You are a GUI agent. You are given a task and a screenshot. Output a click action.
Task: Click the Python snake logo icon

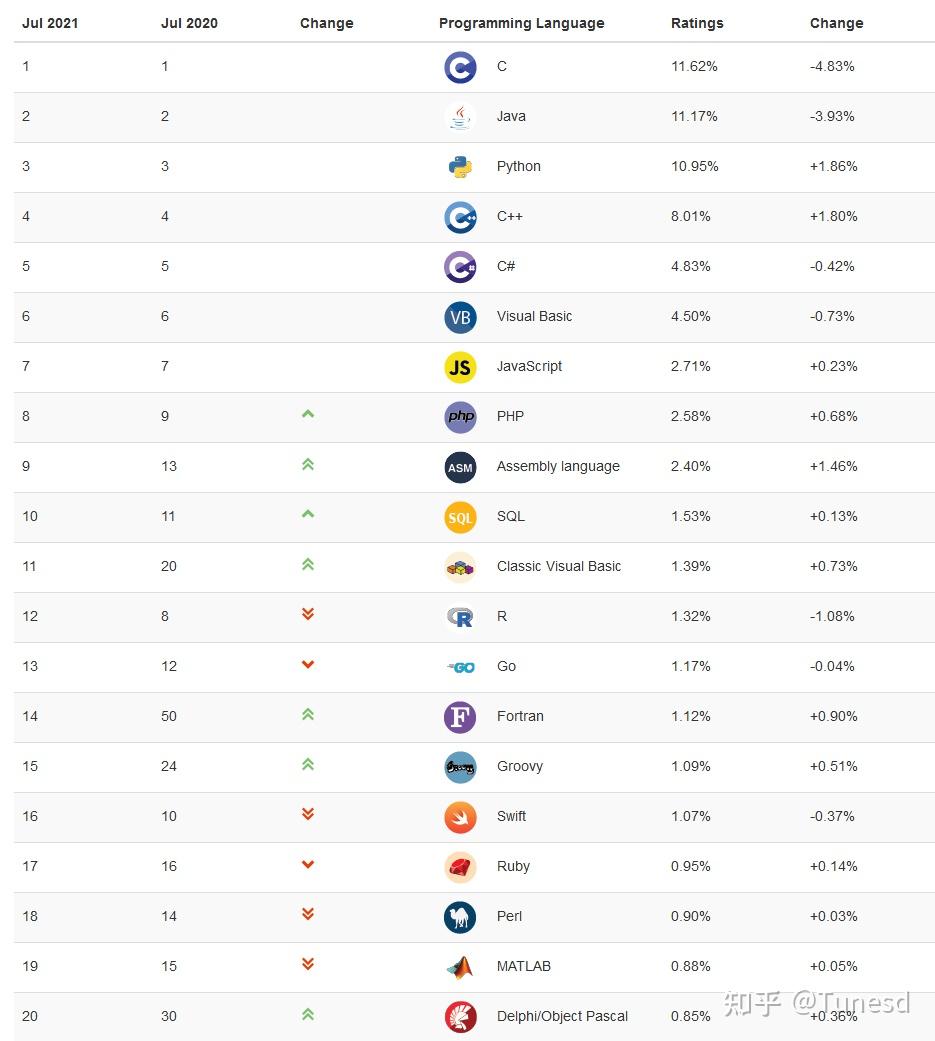point(460,167)
